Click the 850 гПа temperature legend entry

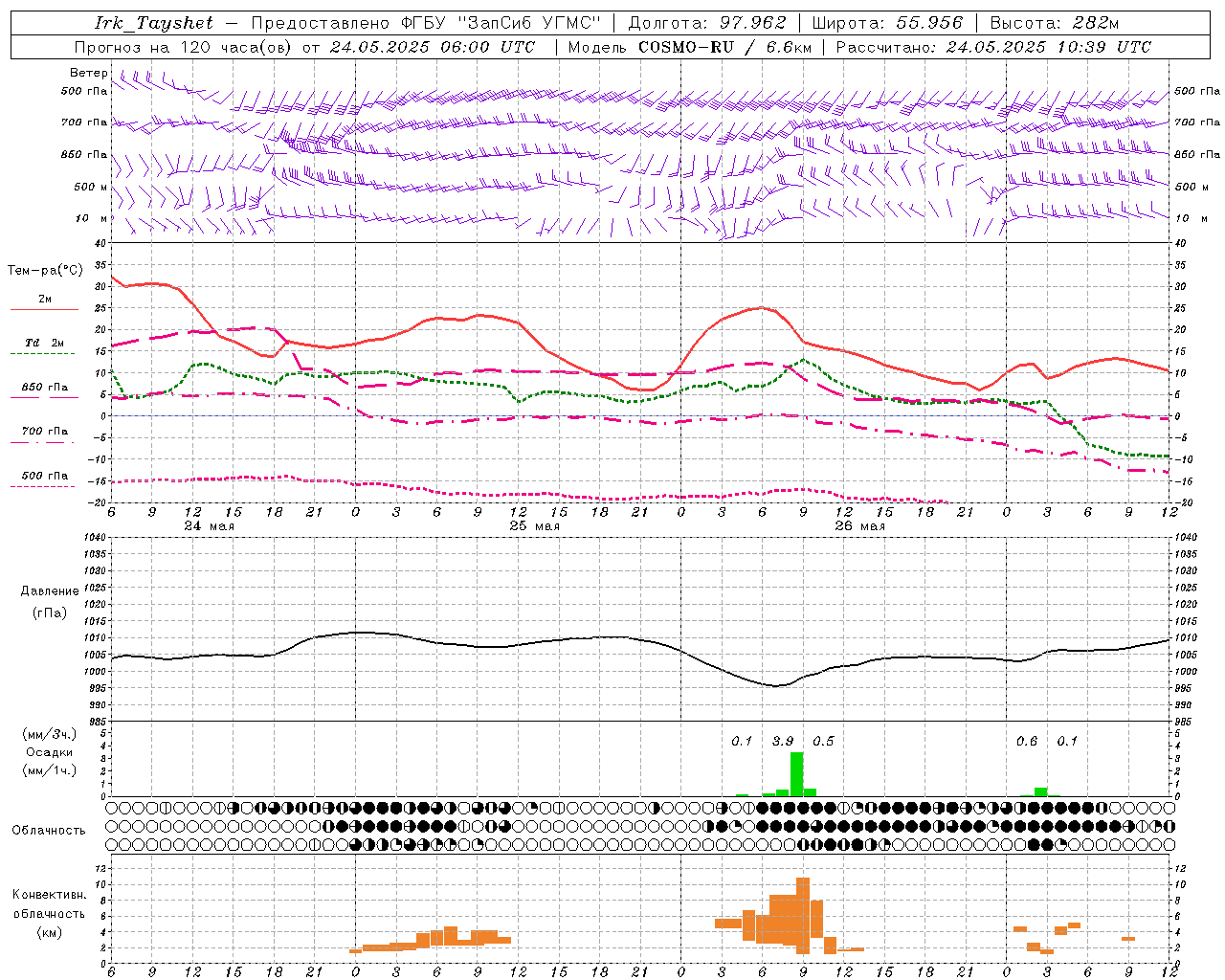click(44, 388)
